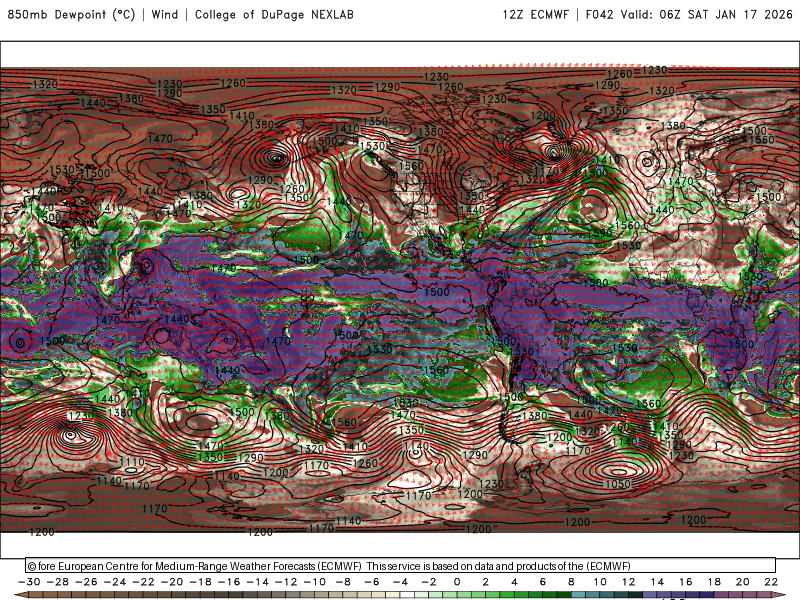This screenshot has width=800, height=600.
Task: Click the '-24' color scale label
Action: click(115, 582)
